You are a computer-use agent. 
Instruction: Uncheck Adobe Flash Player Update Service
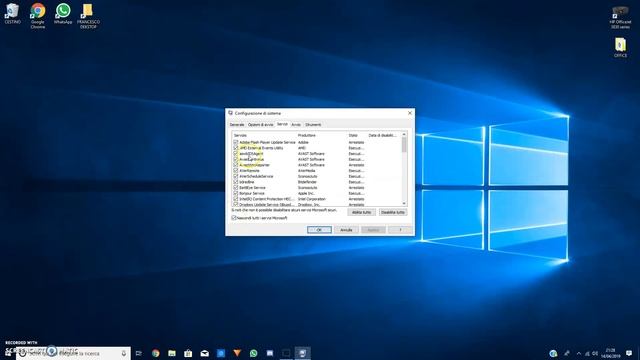pos(236,142)
